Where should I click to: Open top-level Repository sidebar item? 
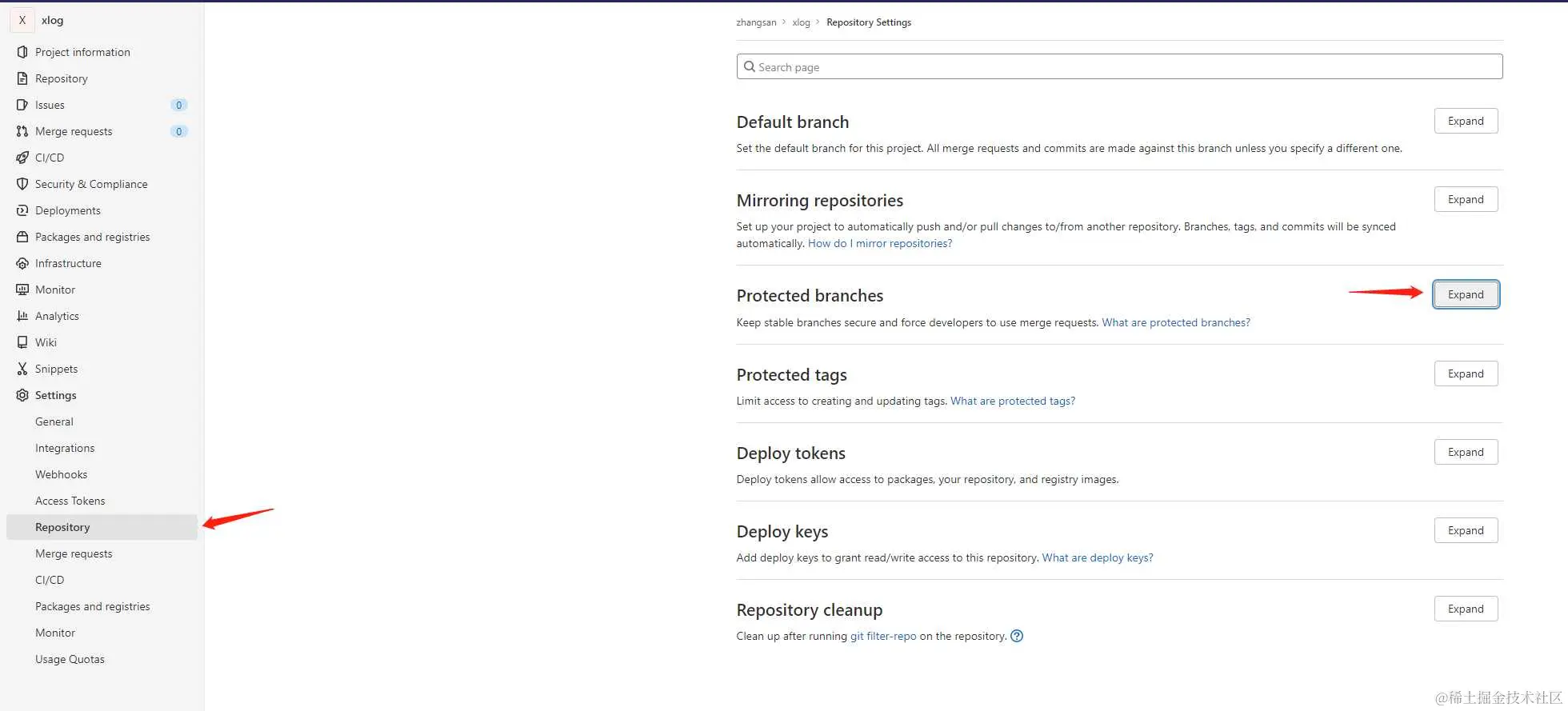[102, 78]
